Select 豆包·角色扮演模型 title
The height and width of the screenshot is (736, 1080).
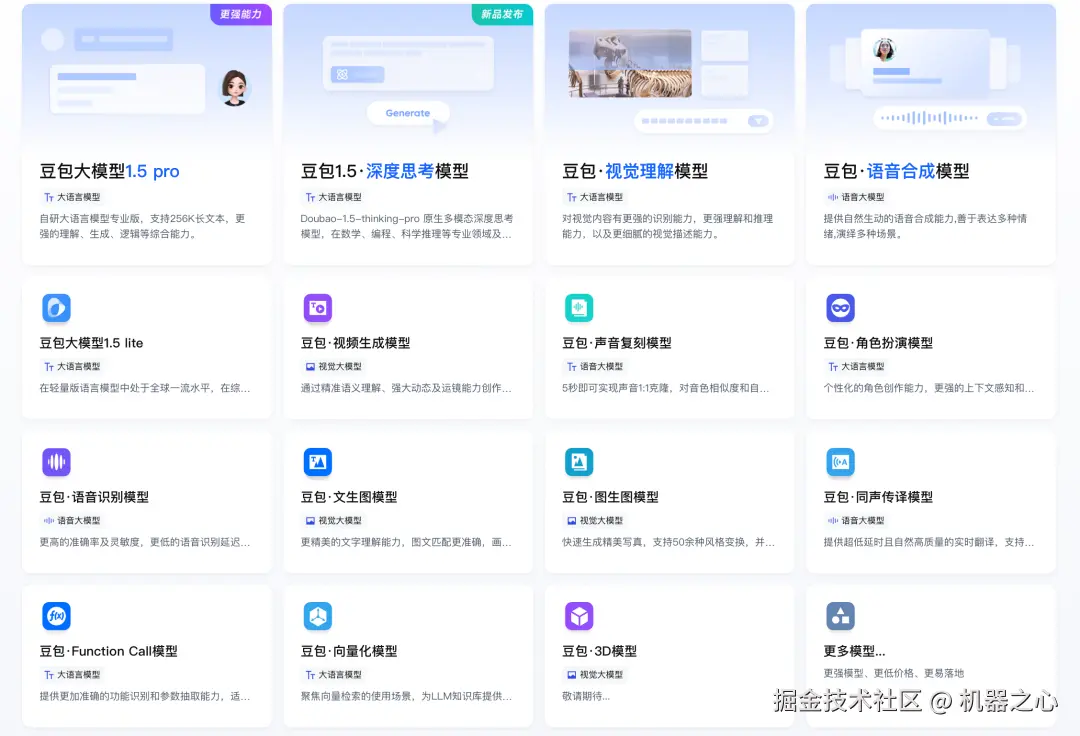tap(878, 343)
